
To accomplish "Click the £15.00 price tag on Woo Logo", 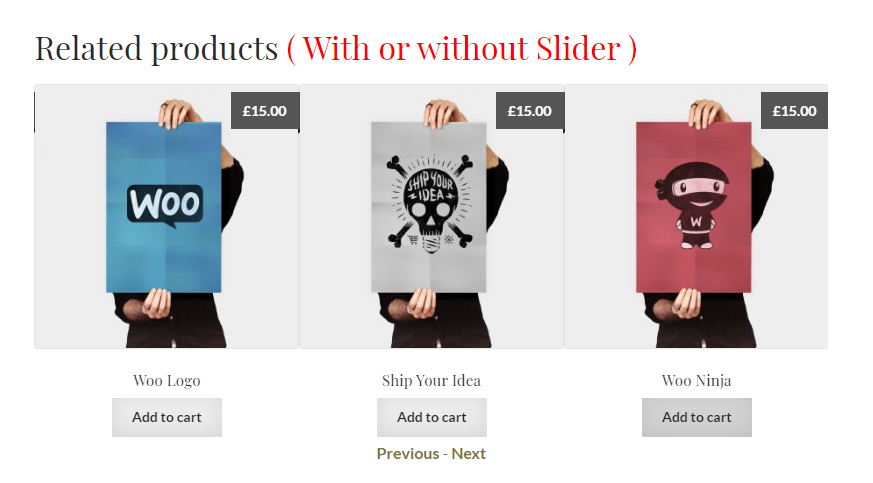I will tap(265, 111).
